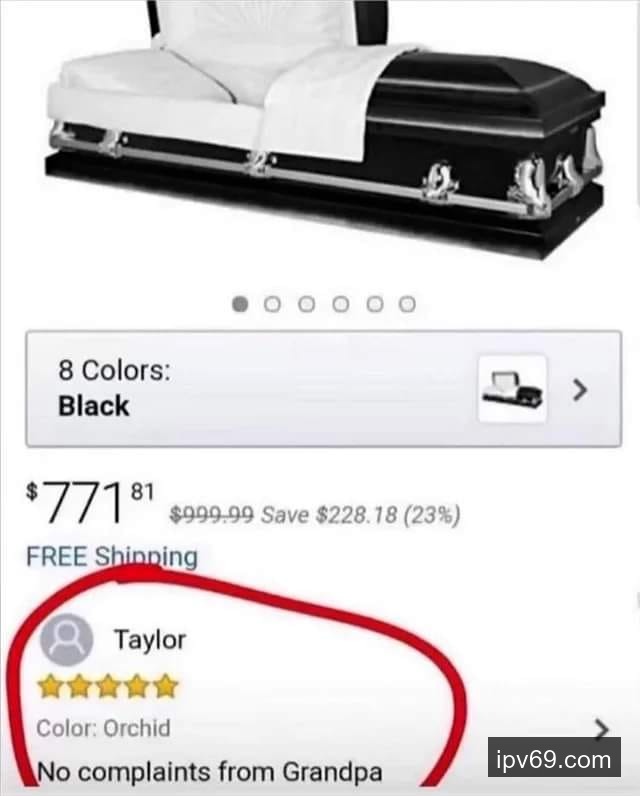Open review details with right chevron
The width and height of the screenshot is (640, 796).
click(601, 729)
